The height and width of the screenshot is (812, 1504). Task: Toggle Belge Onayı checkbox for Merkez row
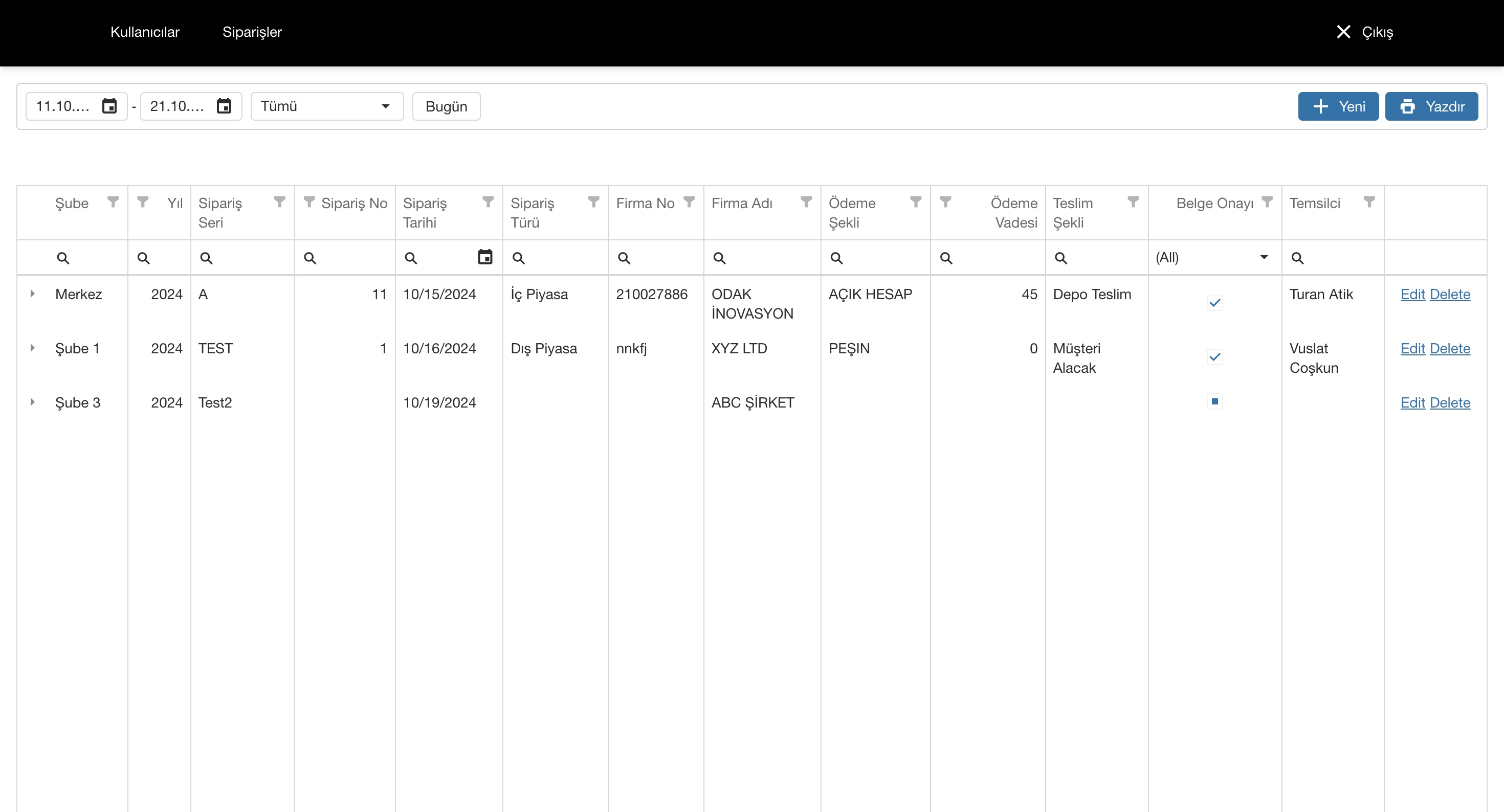click(x=1214, y=303)
